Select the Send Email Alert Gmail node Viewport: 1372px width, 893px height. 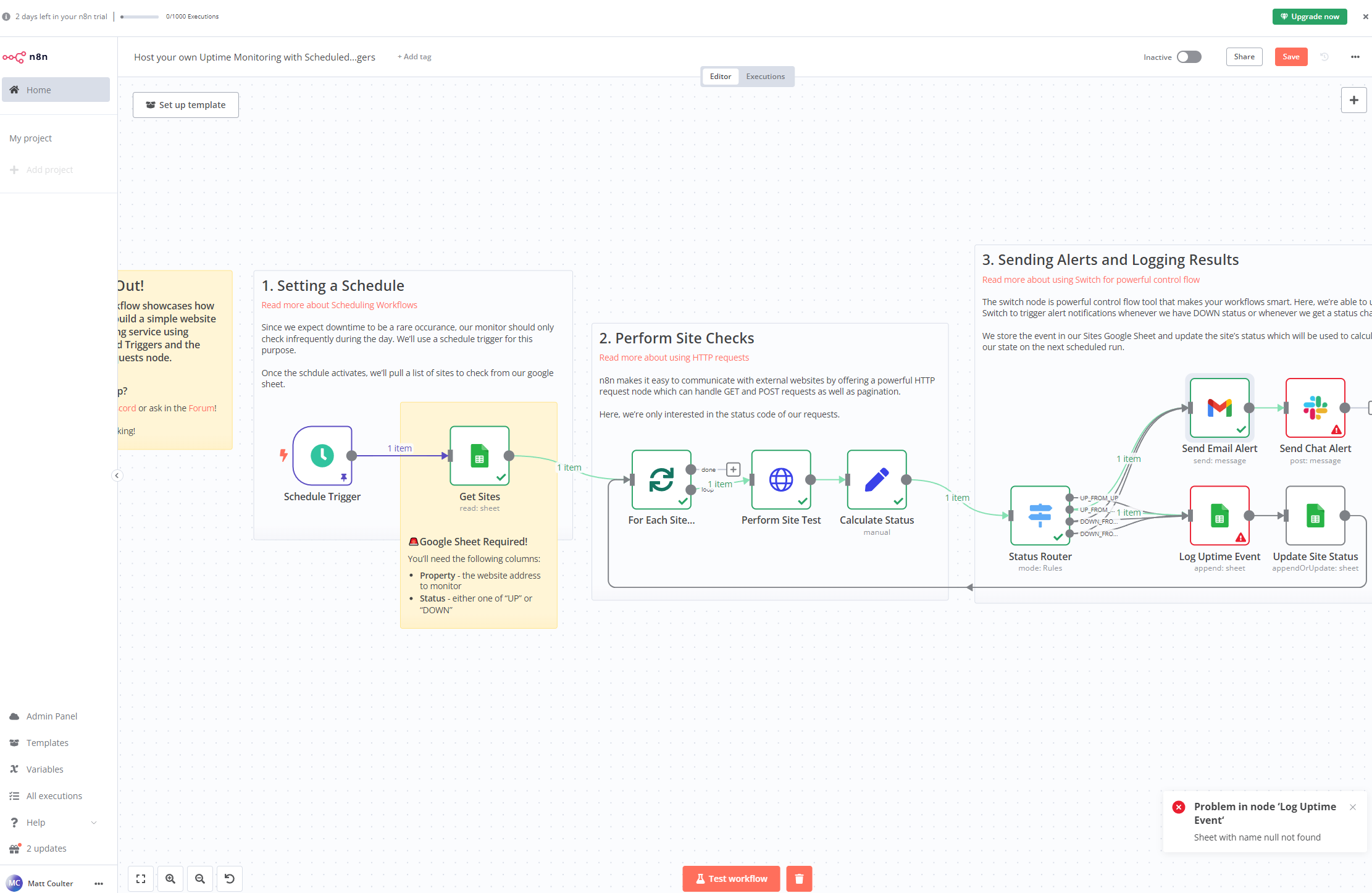1219,408
